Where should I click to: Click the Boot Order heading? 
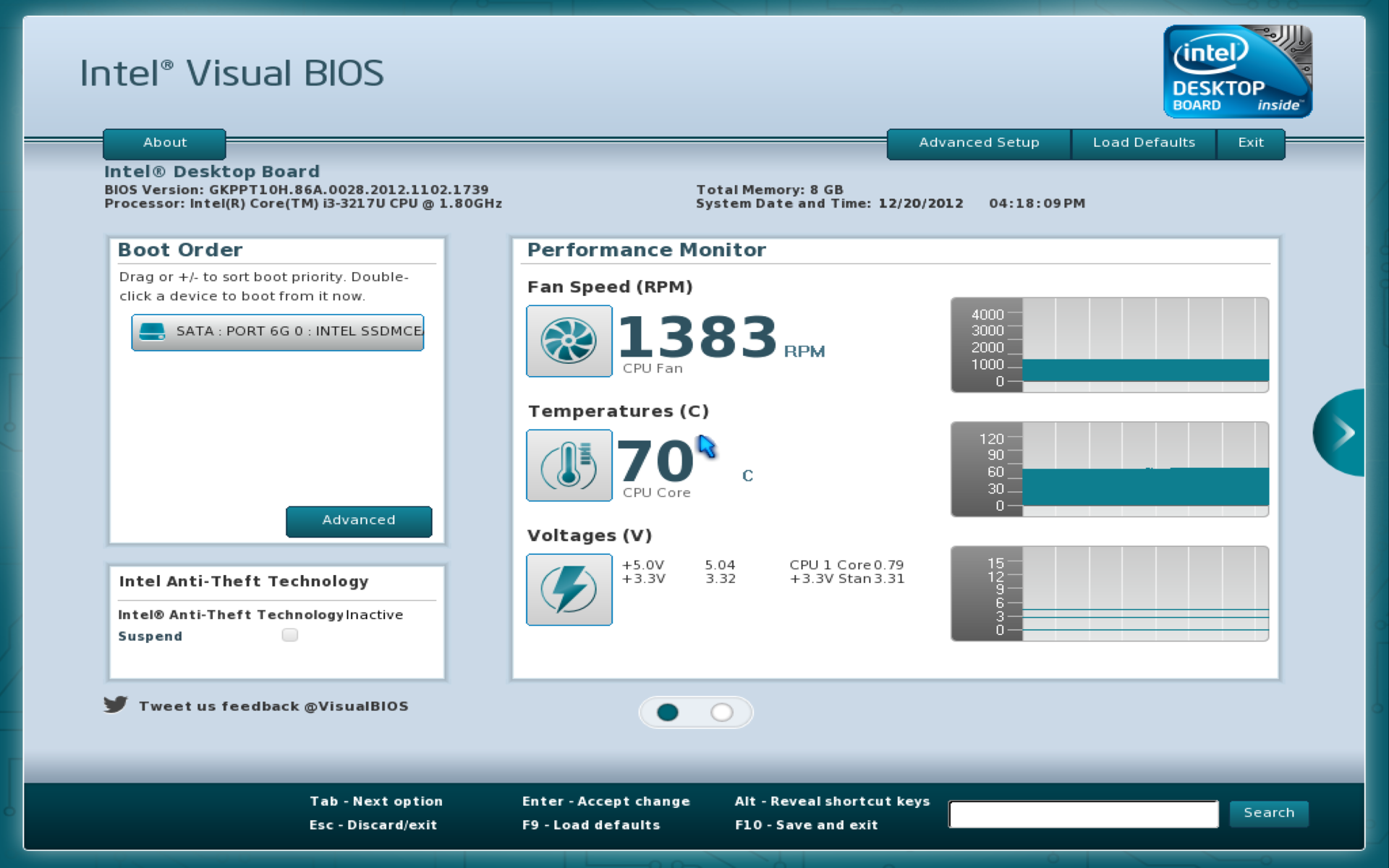[180, 250]
